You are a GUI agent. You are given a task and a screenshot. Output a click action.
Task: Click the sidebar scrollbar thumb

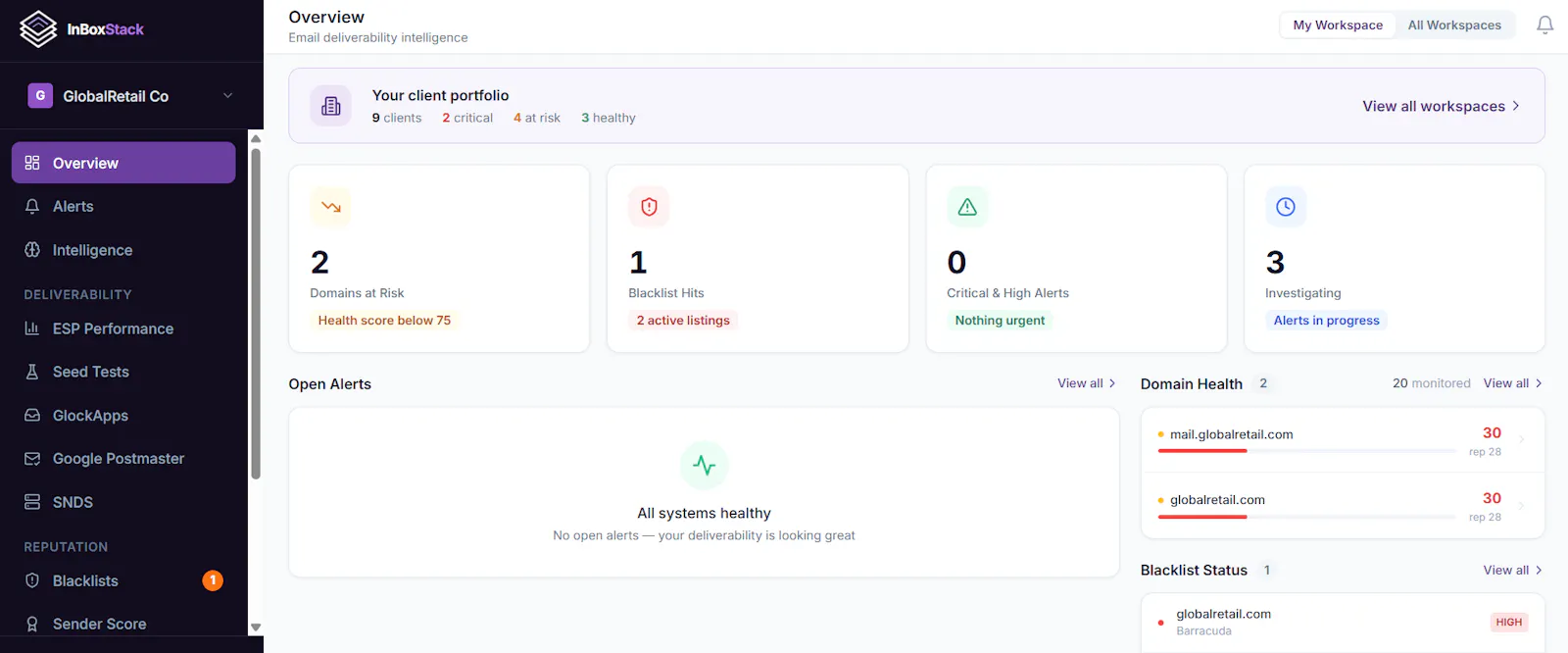click(x=256, y=314)
